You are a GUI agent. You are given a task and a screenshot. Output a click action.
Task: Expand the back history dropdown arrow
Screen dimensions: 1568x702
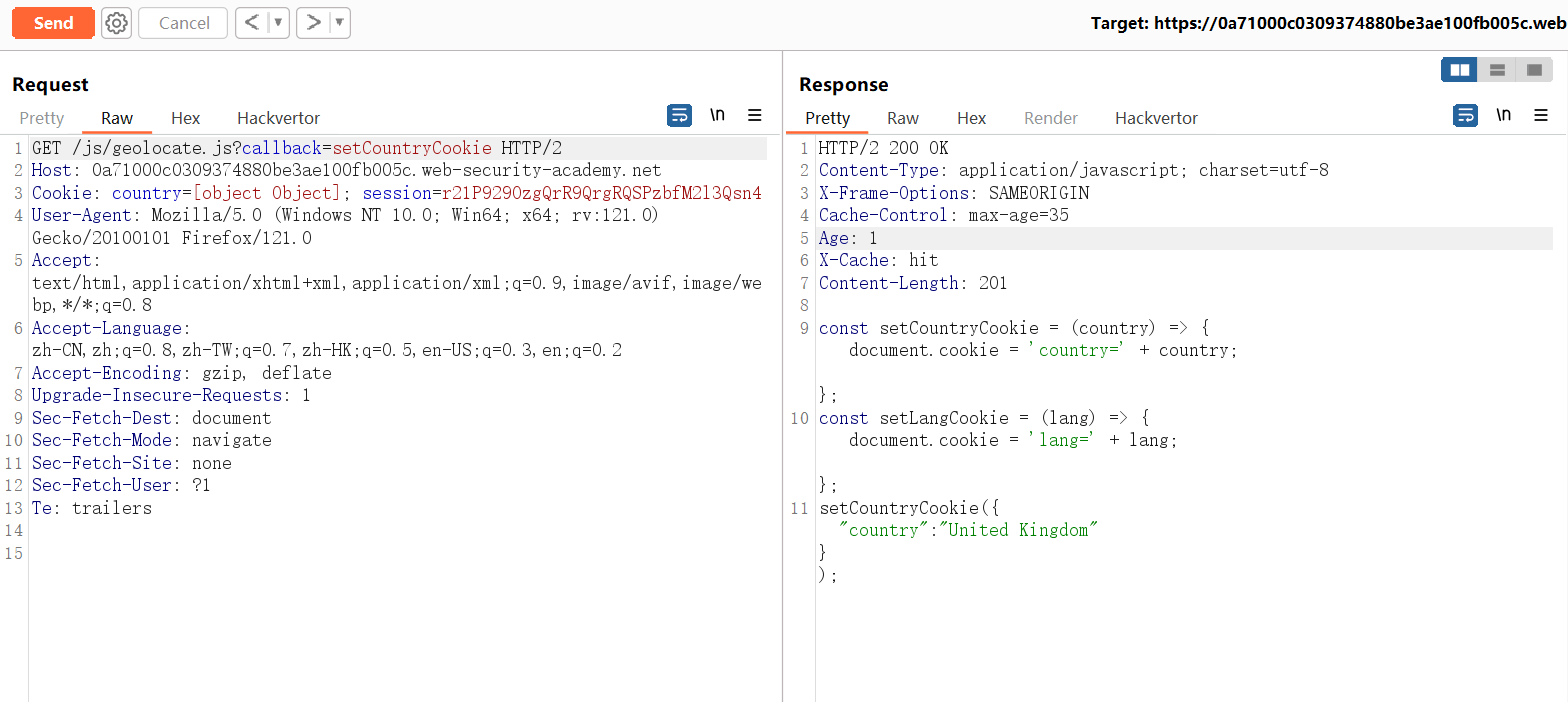[278, 23]
